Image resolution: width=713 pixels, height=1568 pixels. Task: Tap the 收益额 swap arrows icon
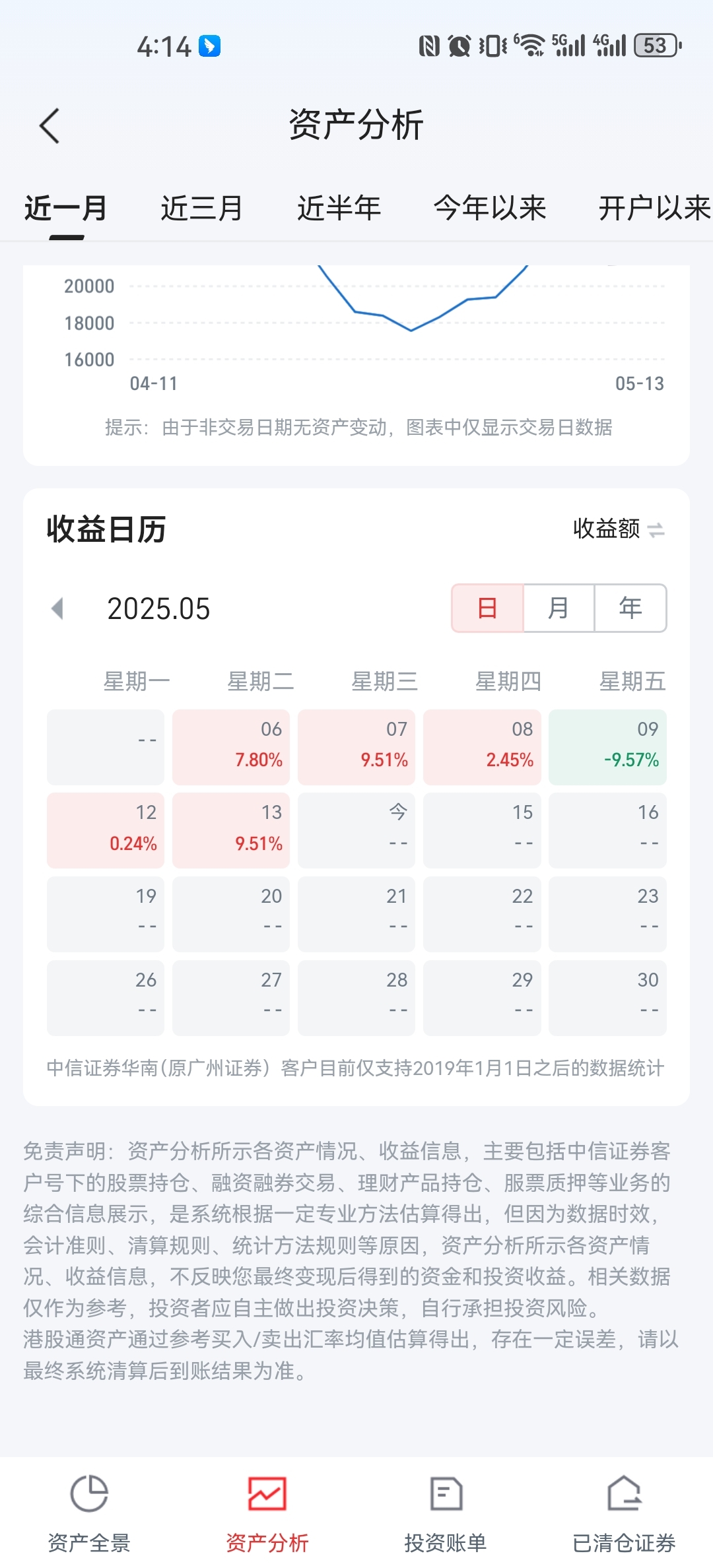[x=656, y=529]
